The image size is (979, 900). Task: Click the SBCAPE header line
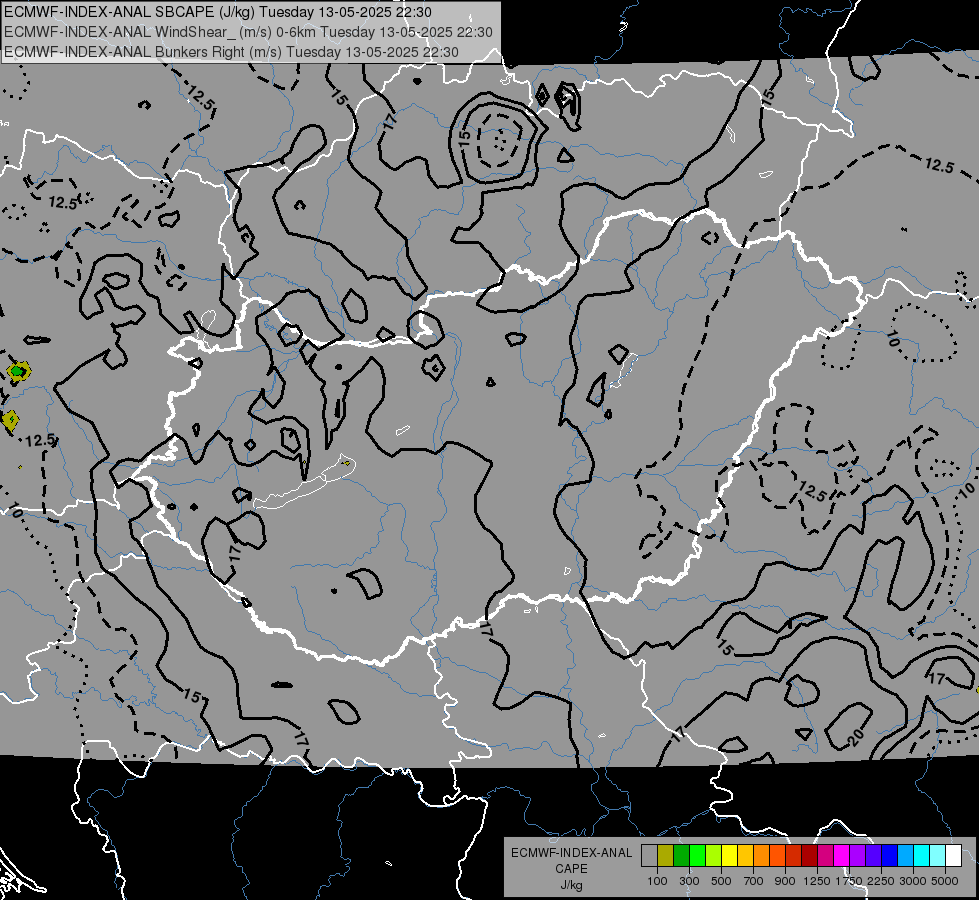click(x=217, y=12)
